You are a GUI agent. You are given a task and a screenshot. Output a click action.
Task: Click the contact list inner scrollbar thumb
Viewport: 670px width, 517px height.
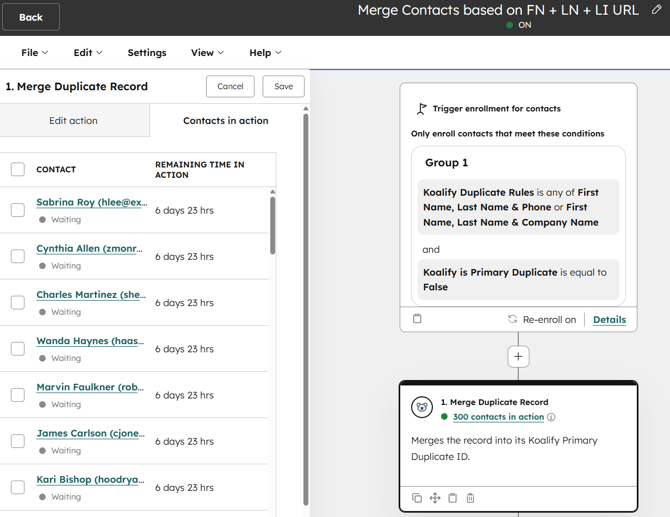[x=273, y=225]
